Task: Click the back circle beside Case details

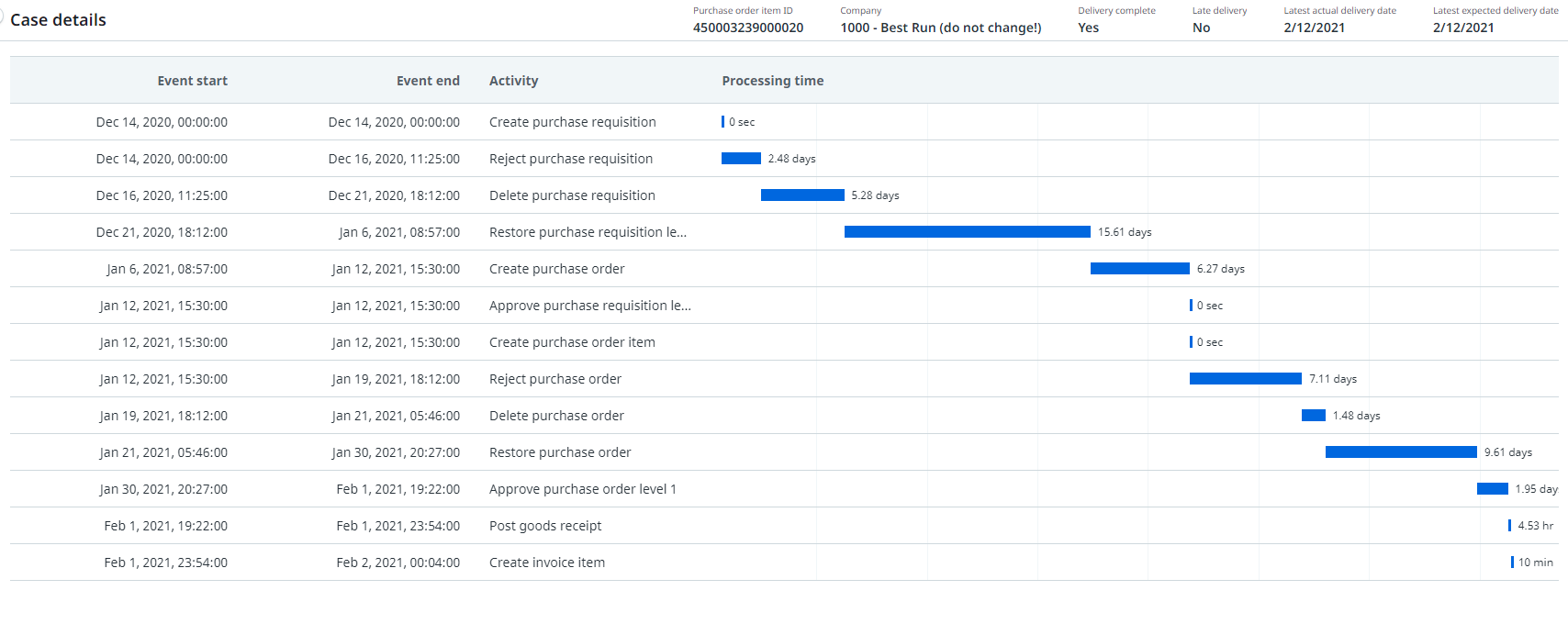Action: pos(4,18)
